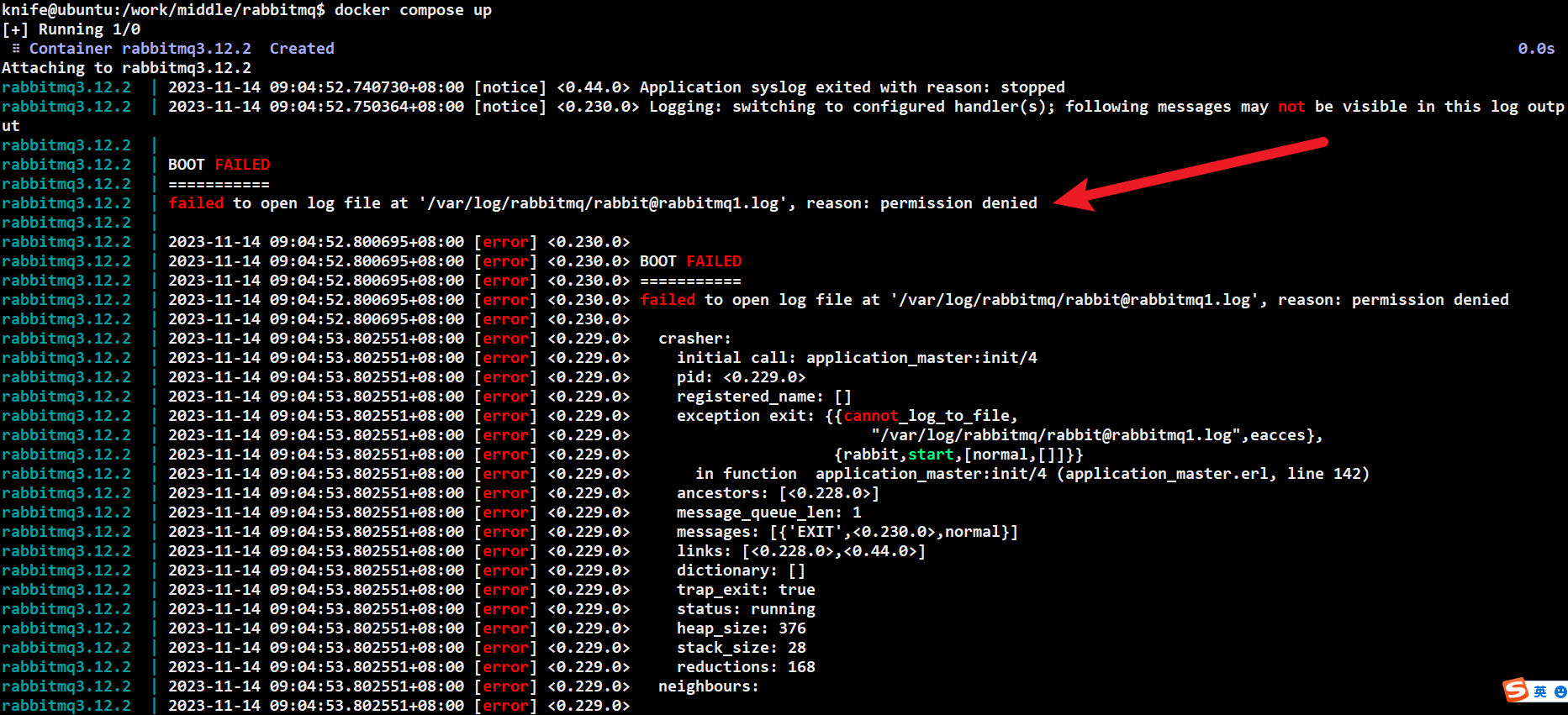This screenshot has height=715, width=1568.
Task: Click 'initial call: application_master:init/4'
Action: 857,358
